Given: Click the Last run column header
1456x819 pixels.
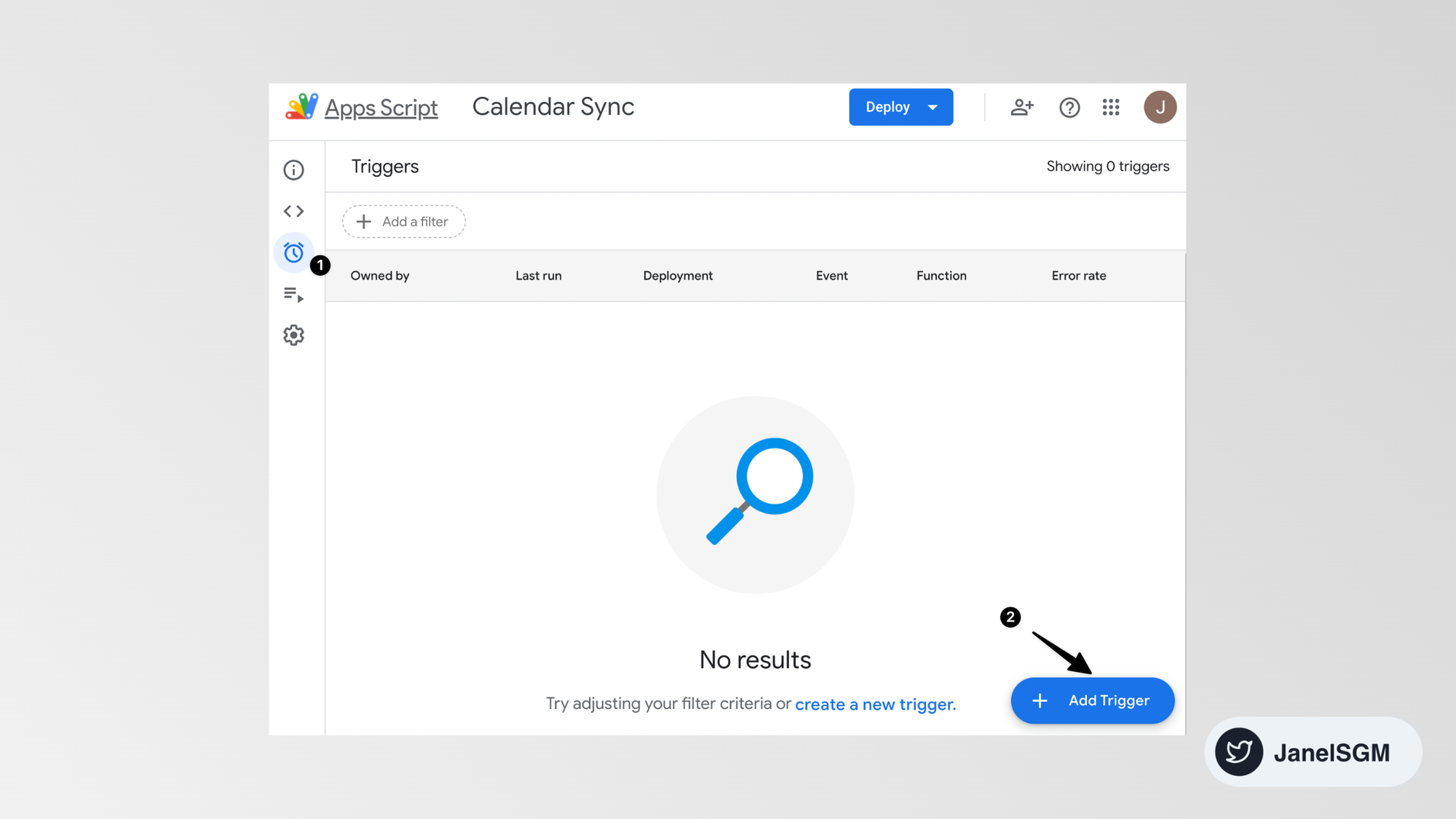Looking at the screenshot, I should (x=538, y=275).
